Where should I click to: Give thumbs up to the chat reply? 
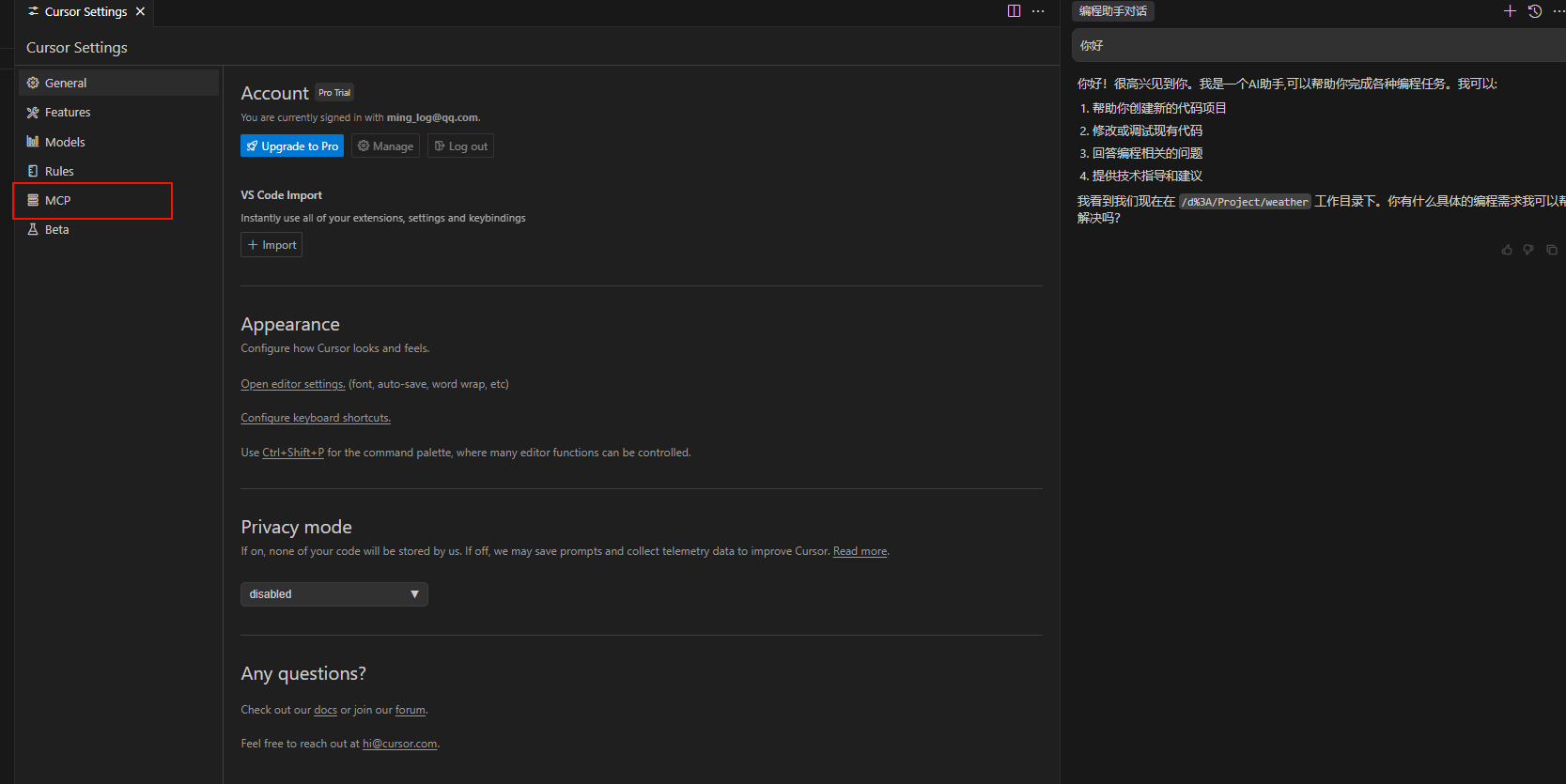pyautogui.click(x=1507, y=250)
